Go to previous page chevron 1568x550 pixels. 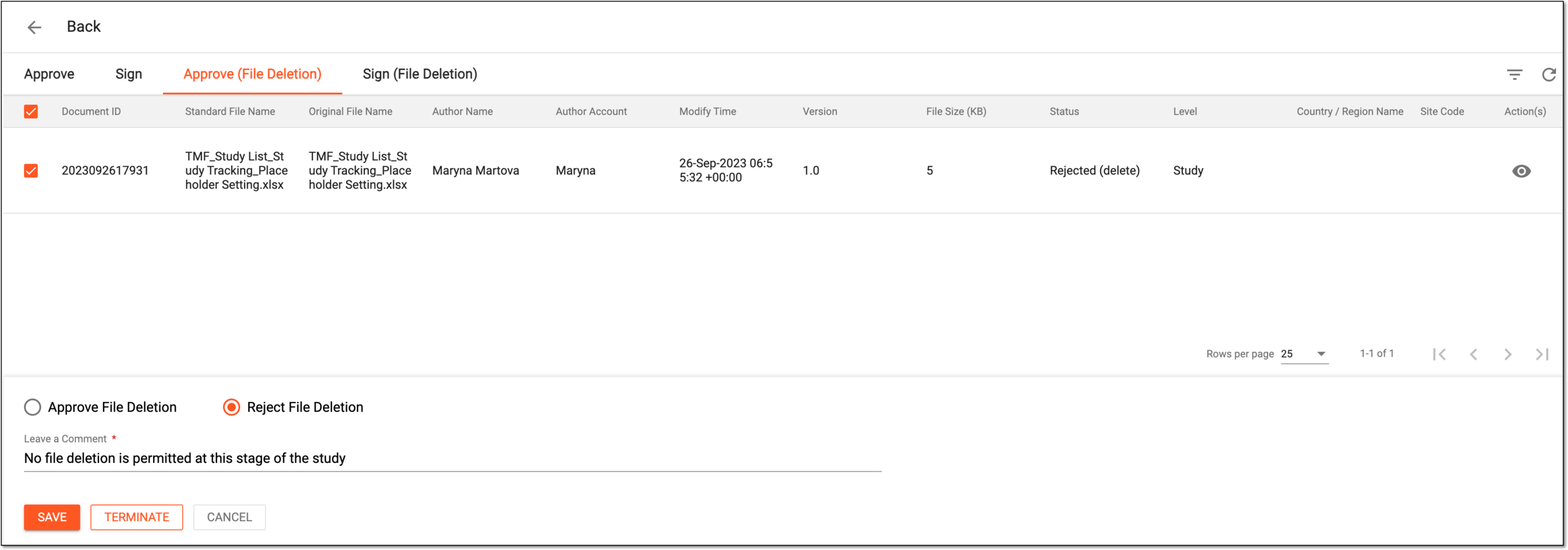[x=1474, y=354]
